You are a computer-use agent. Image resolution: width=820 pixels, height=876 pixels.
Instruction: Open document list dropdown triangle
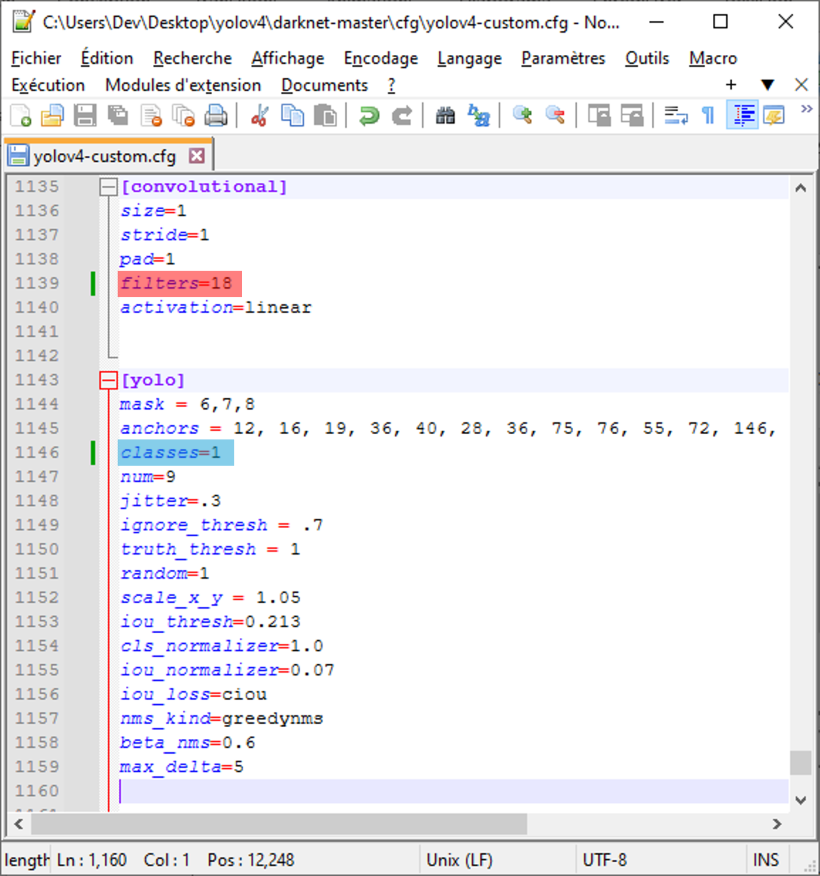[x=767, y=85]
